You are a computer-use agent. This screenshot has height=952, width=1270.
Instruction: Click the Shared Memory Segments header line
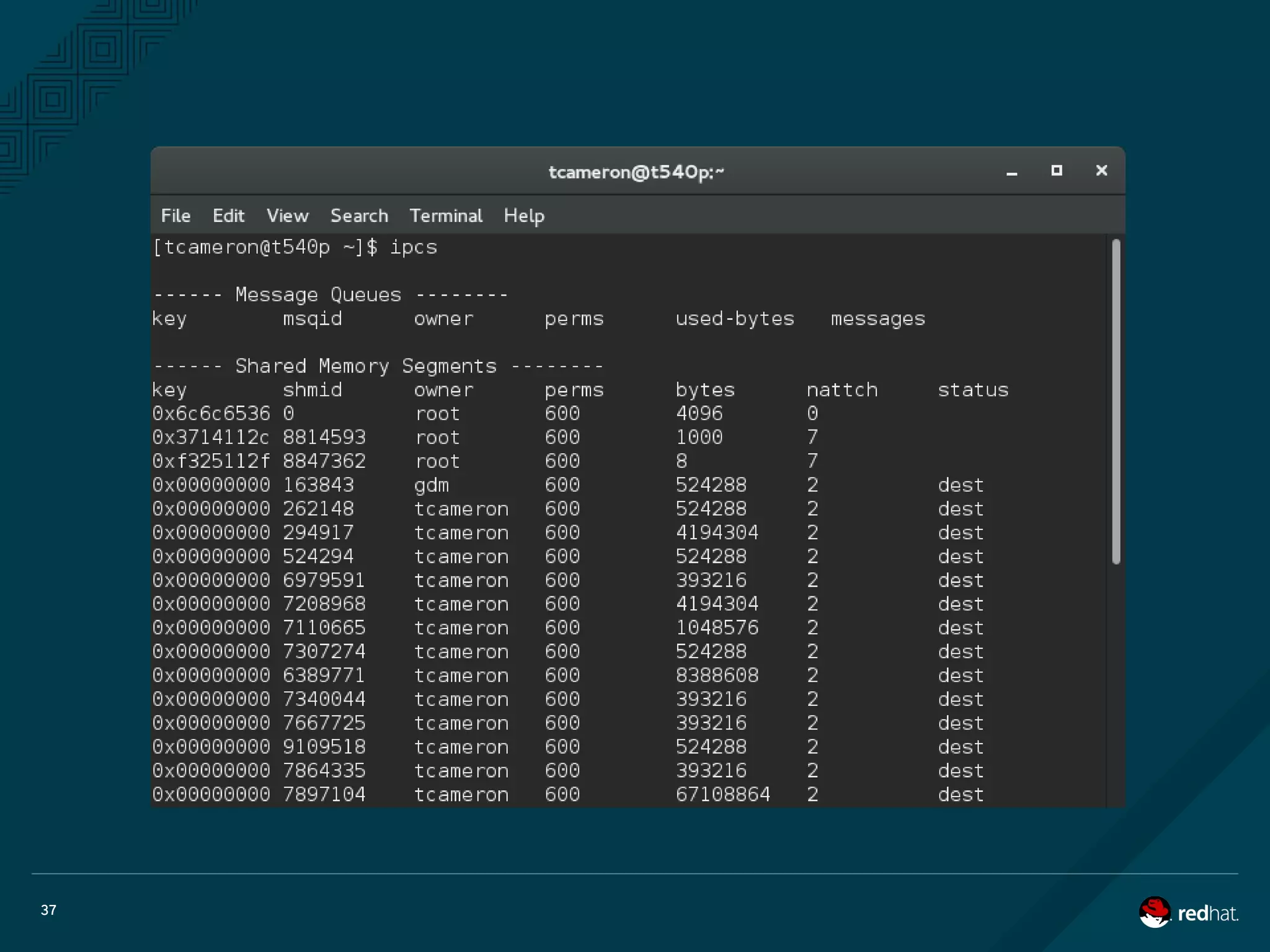point(378,366)
